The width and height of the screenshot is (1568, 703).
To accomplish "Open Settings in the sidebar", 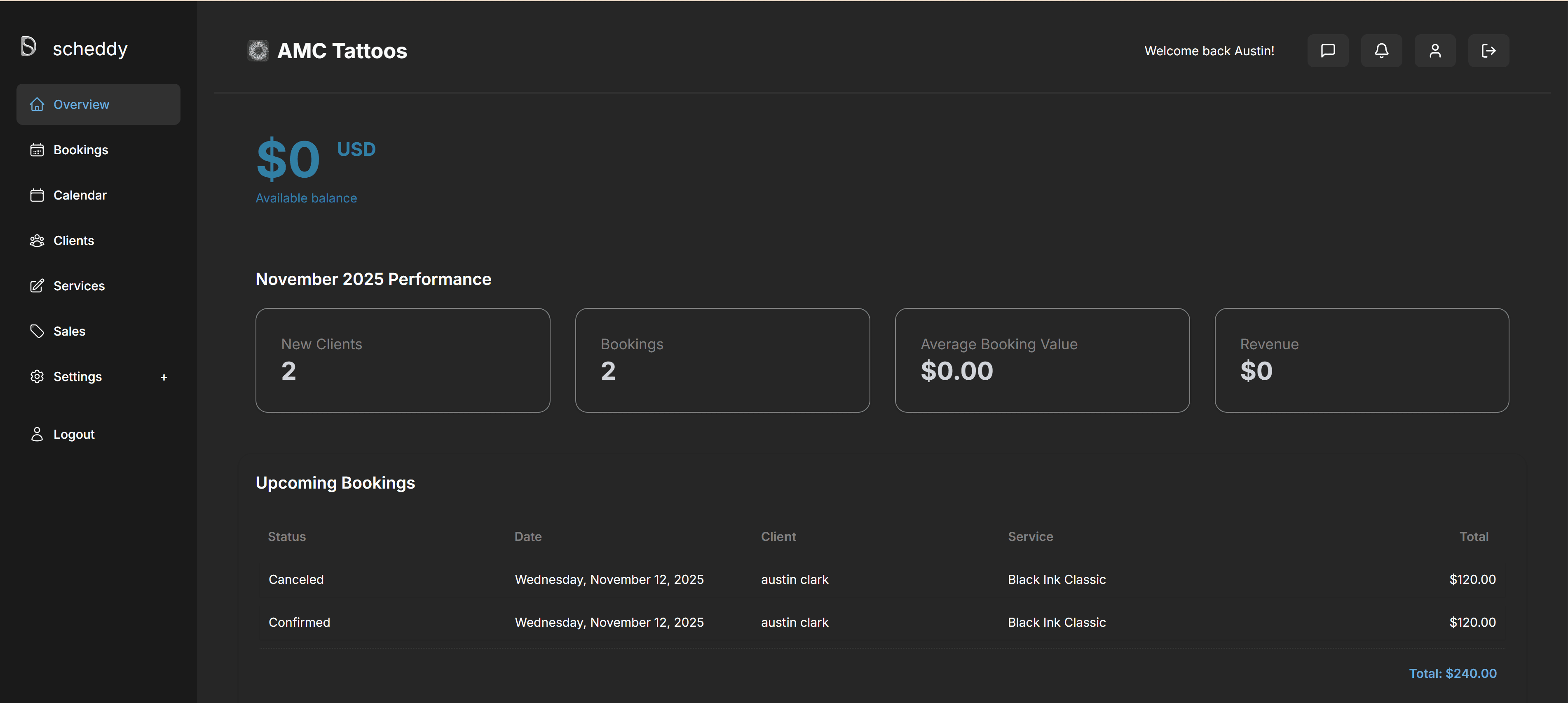I will (x=77, y=377).
